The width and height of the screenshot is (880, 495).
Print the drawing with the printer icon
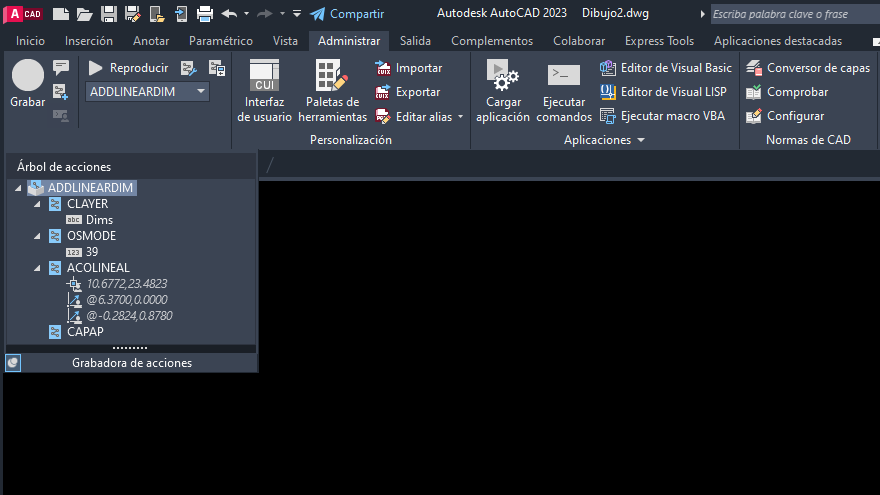(205, 13)
